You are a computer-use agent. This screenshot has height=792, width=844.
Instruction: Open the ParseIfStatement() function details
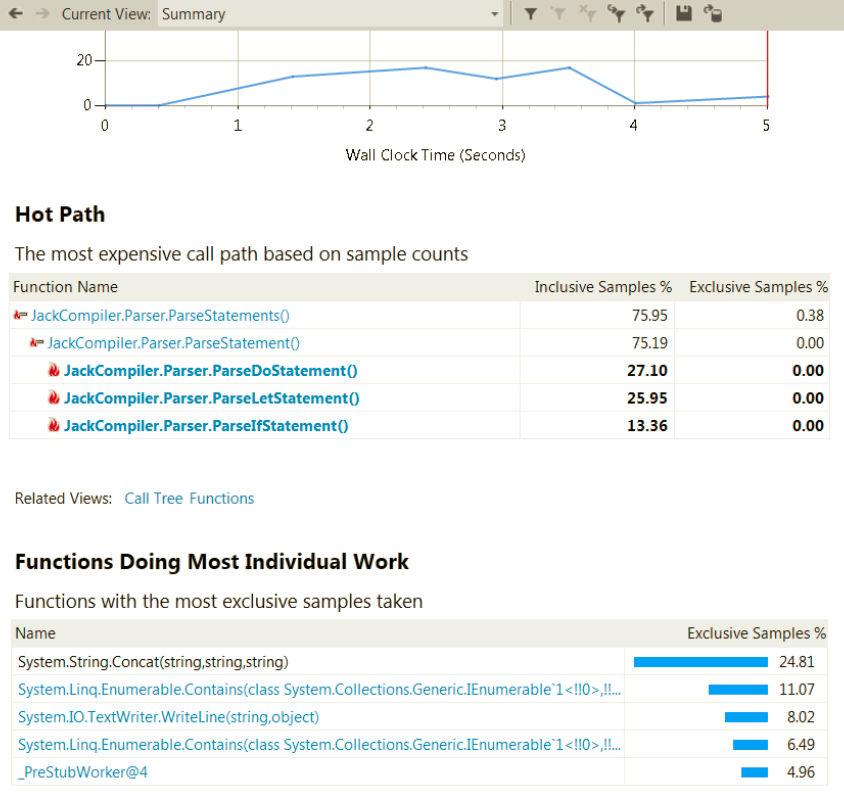pyautogui.click(x=206, y=425)
